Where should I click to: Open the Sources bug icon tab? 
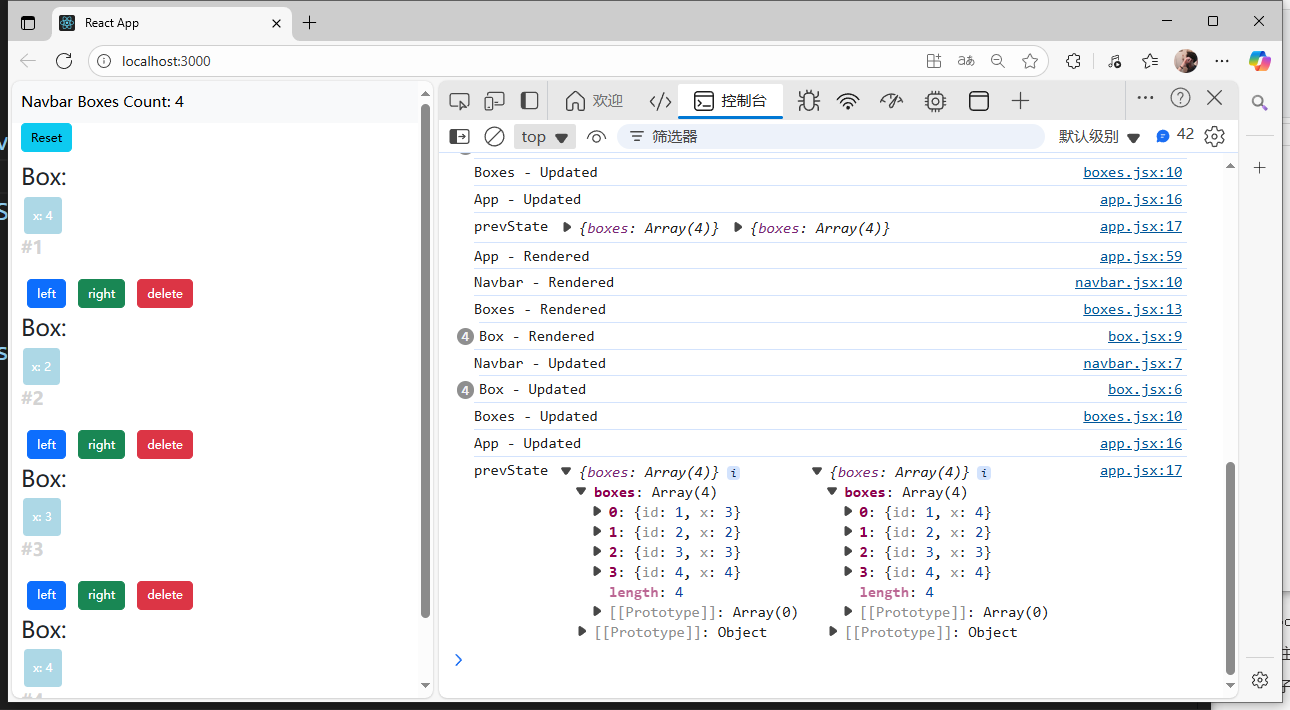[809, 101]
